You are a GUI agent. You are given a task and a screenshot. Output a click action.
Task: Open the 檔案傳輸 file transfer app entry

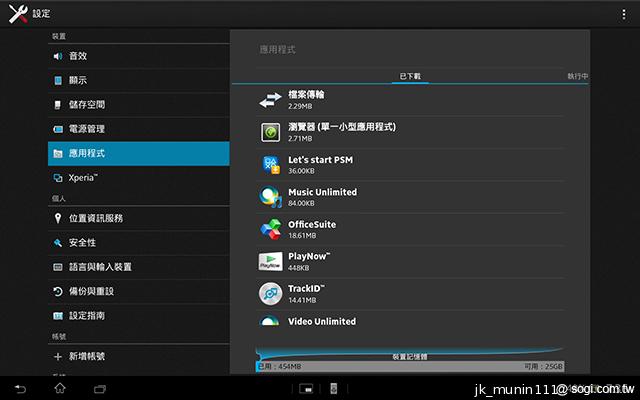(410, 100)
